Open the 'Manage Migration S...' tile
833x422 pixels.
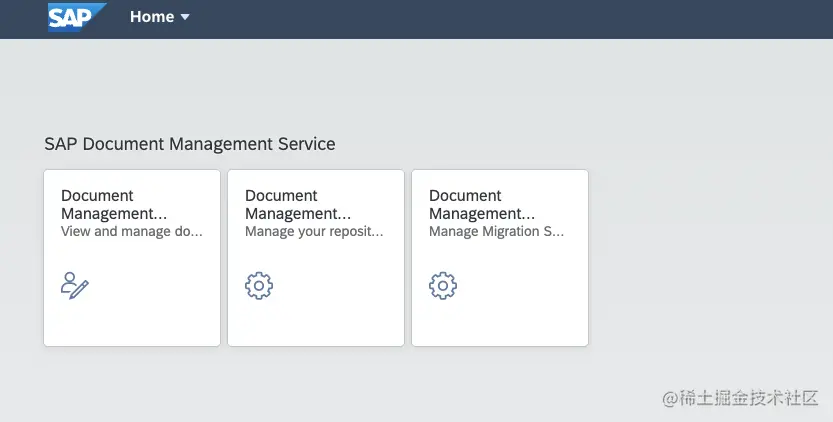coord(500,258)
